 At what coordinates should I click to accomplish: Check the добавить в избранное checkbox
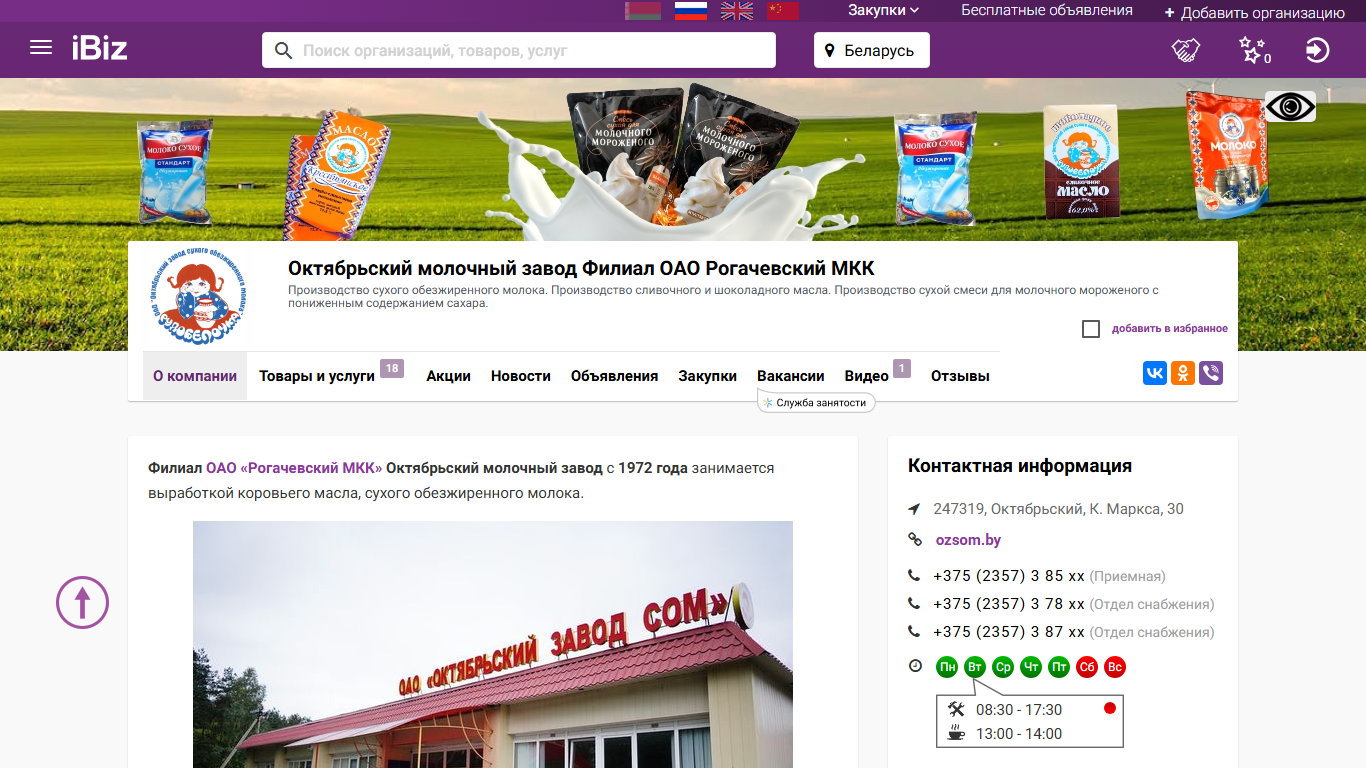click(x=1091, y=329)
